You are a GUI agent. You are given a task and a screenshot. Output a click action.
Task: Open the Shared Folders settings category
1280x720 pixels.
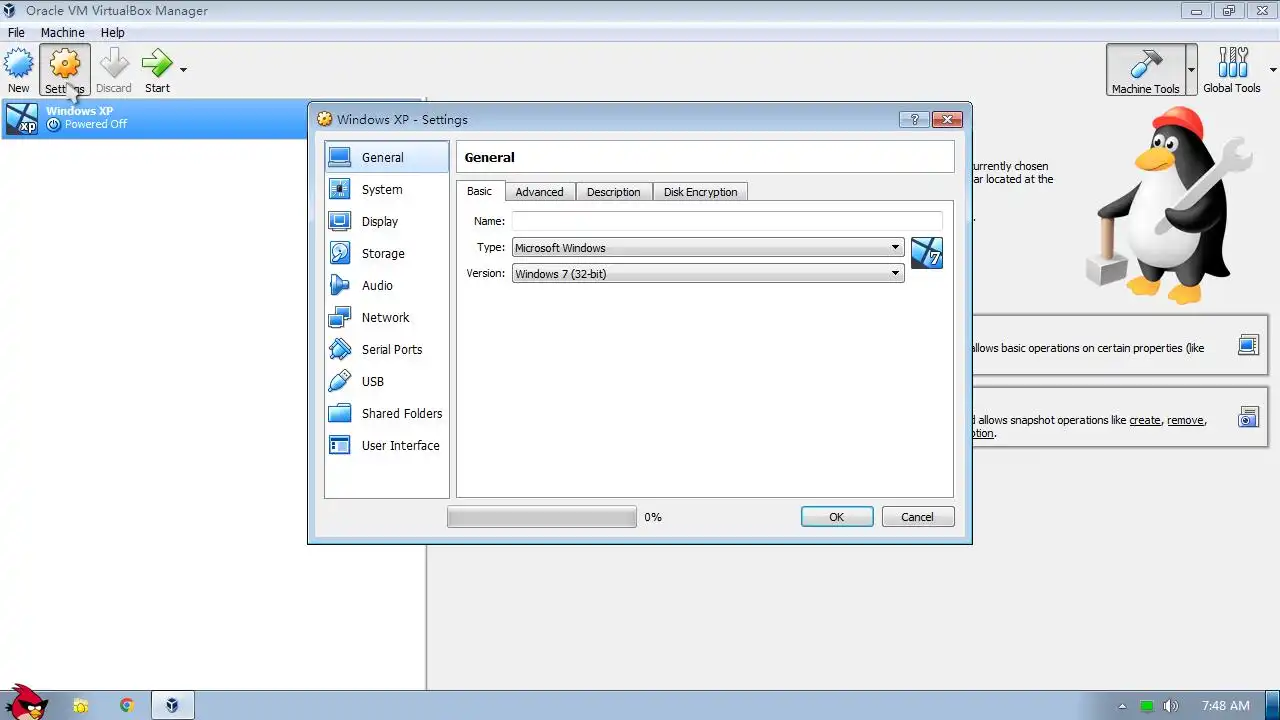coord(386,413)
